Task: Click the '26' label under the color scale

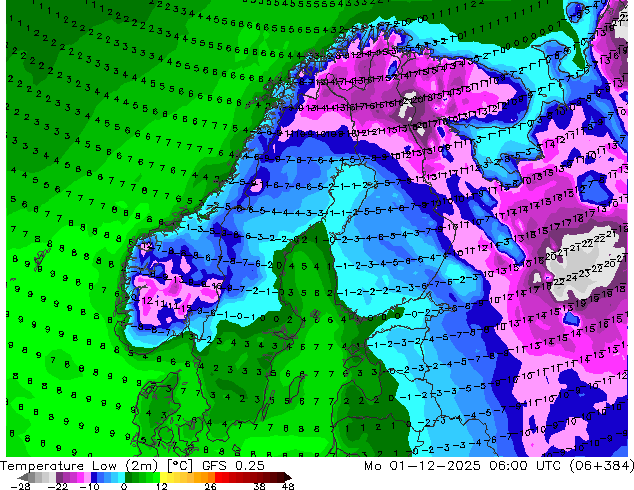Action: pyautogui.click(x=210, y=486)
